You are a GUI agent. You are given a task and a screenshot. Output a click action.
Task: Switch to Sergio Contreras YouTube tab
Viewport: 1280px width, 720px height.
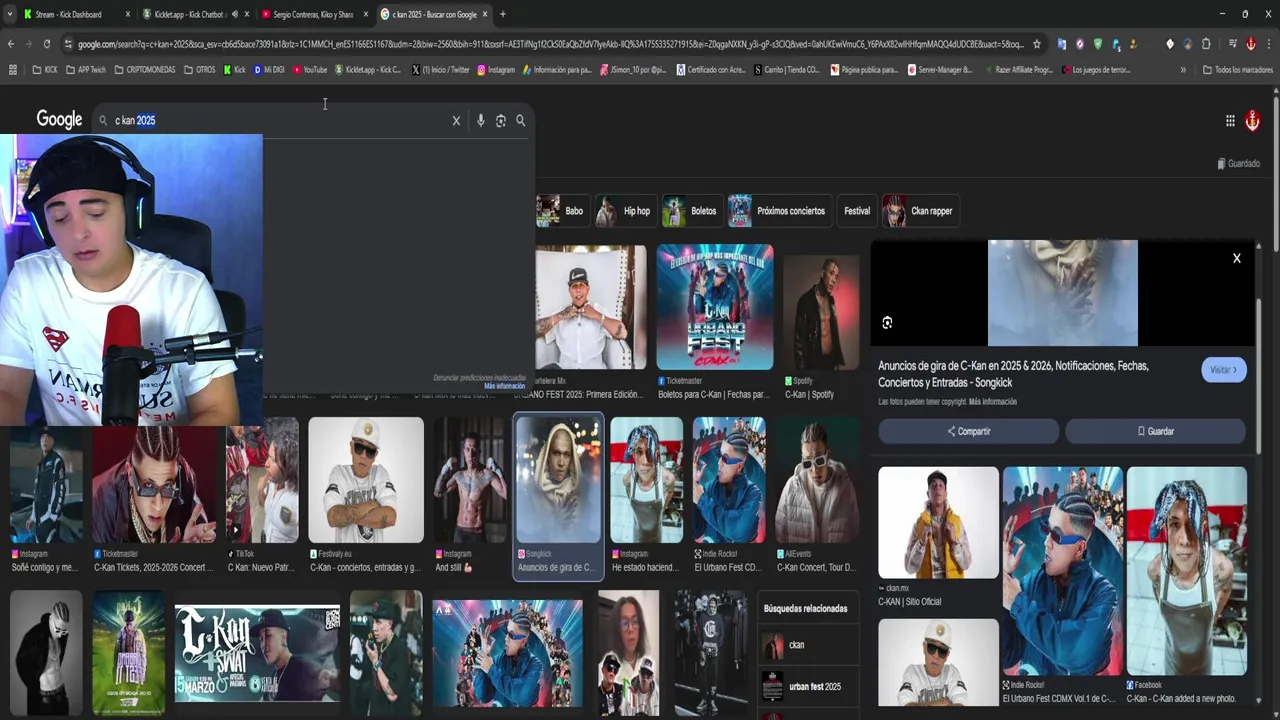[313, 14]
